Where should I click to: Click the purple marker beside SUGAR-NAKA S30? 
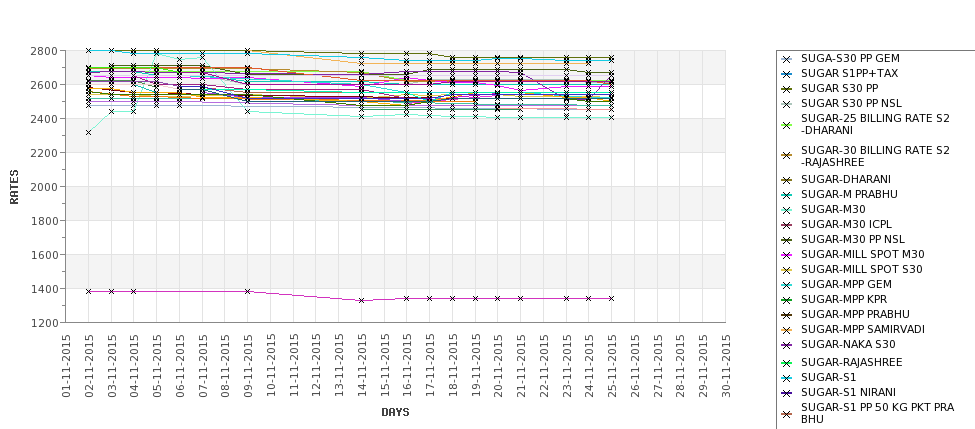[x=787, y=345]
